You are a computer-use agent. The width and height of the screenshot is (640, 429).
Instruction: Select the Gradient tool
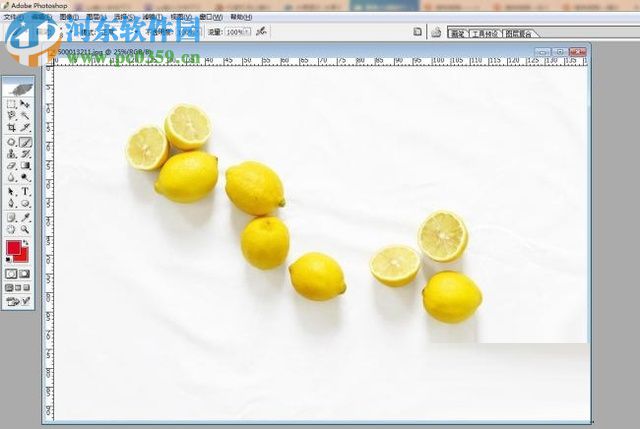25,166
